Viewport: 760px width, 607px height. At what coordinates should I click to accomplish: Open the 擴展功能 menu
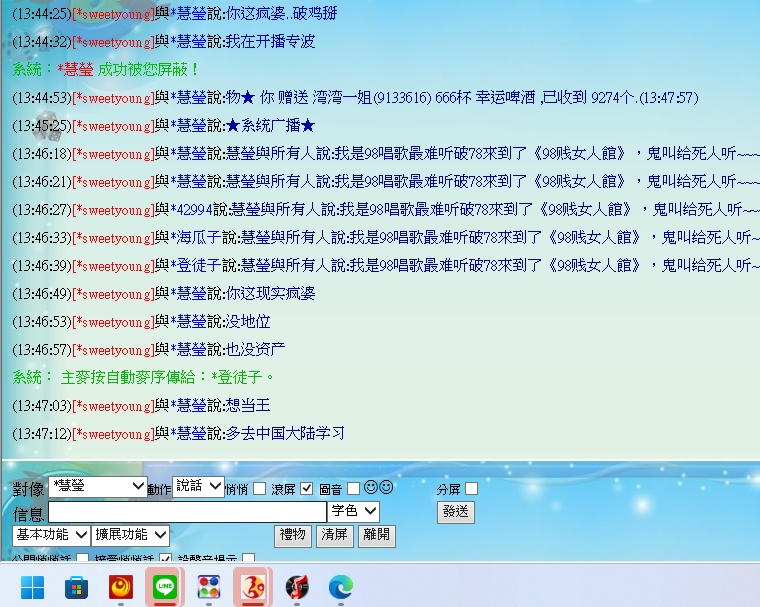131,535
